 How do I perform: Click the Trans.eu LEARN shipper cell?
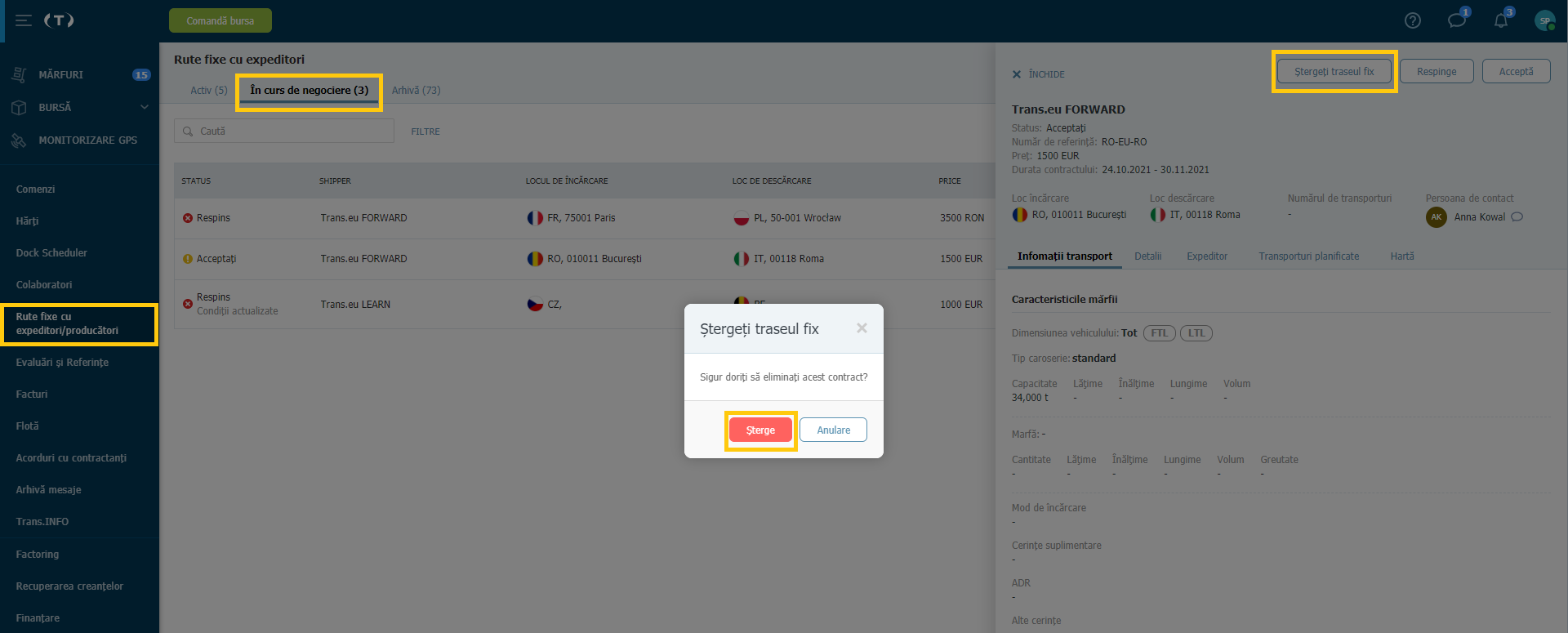click(x=355, y=304)
